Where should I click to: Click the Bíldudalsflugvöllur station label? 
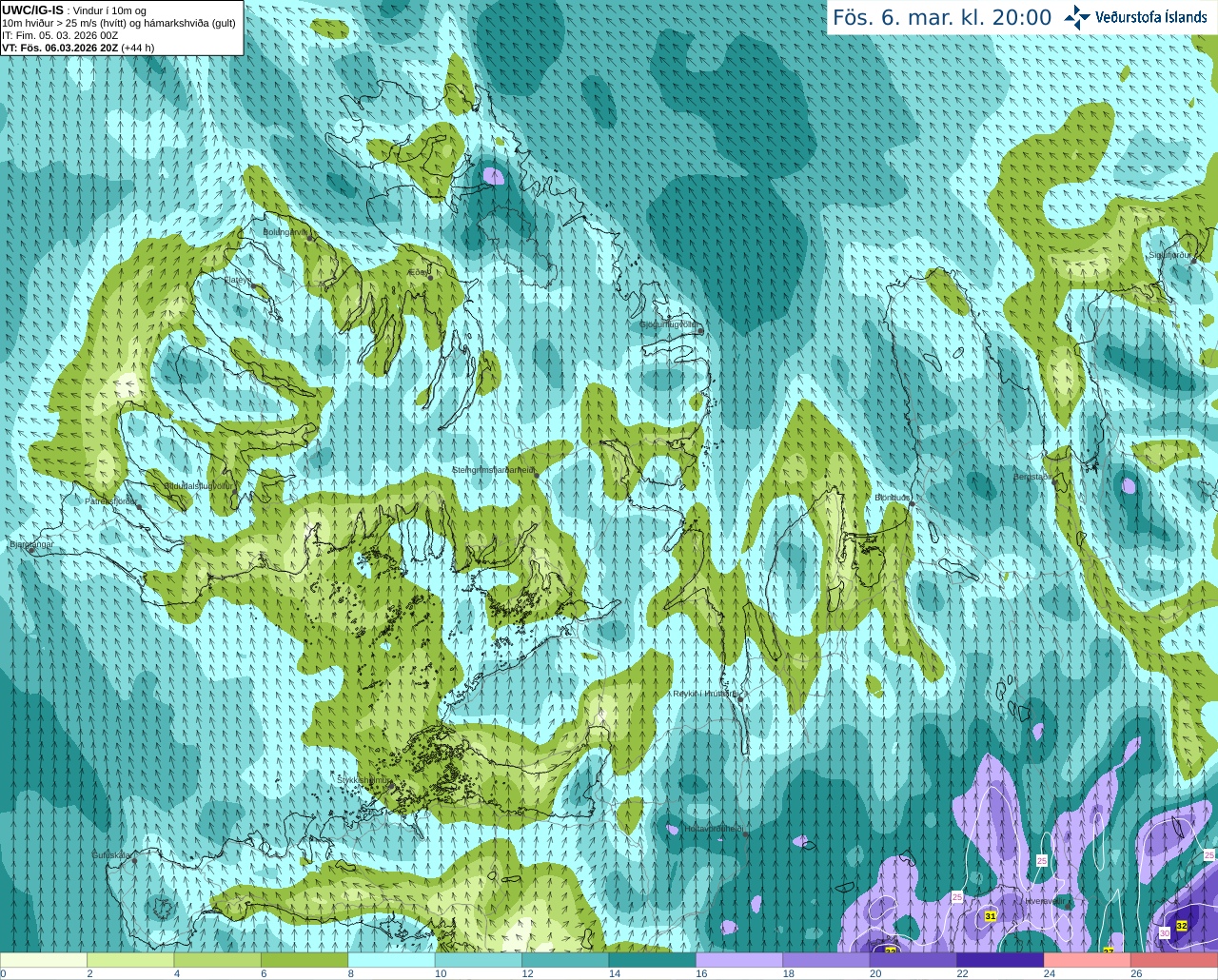click(198, 485)
